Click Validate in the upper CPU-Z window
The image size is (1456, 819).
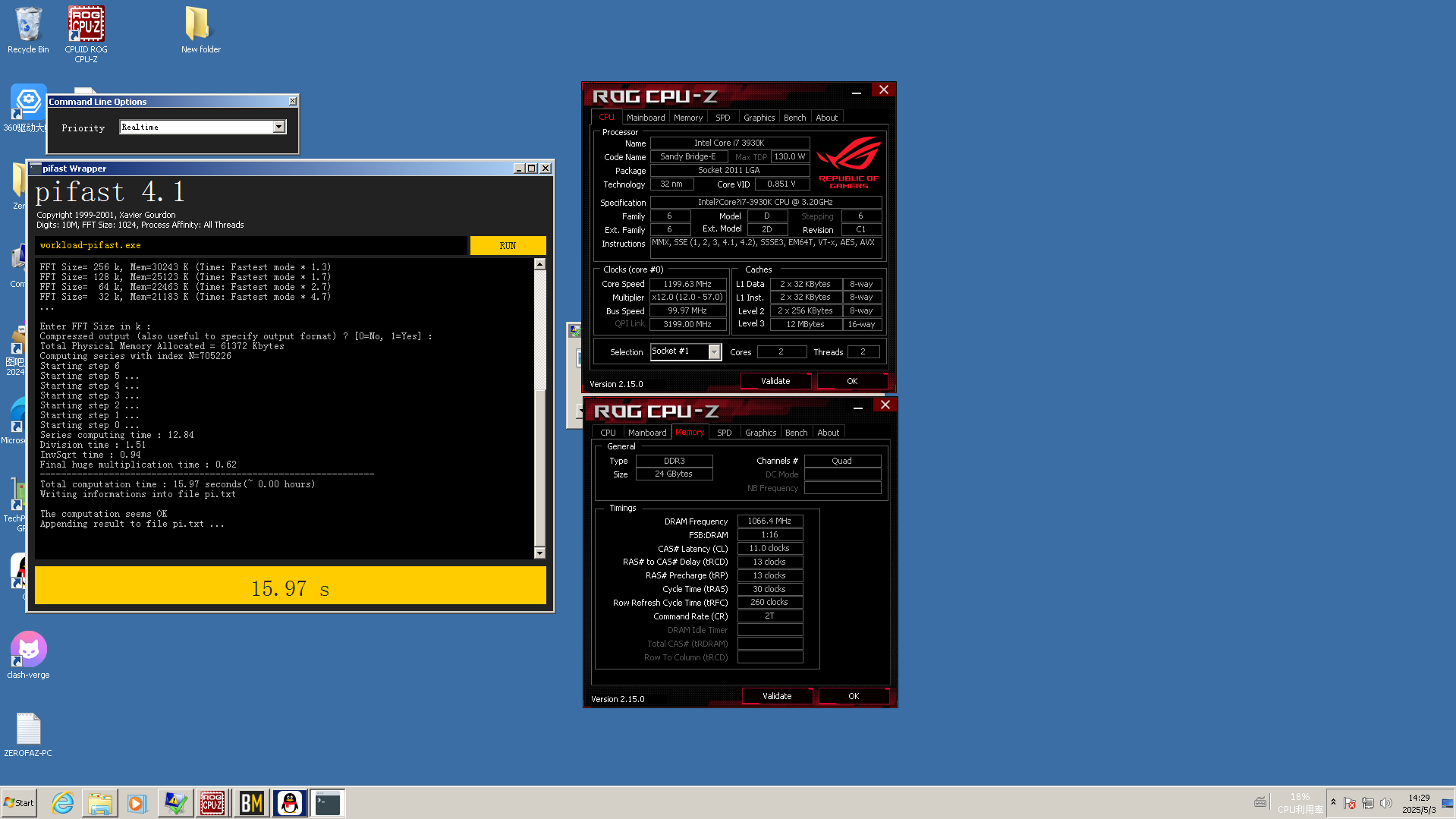[x=775, y=381]
